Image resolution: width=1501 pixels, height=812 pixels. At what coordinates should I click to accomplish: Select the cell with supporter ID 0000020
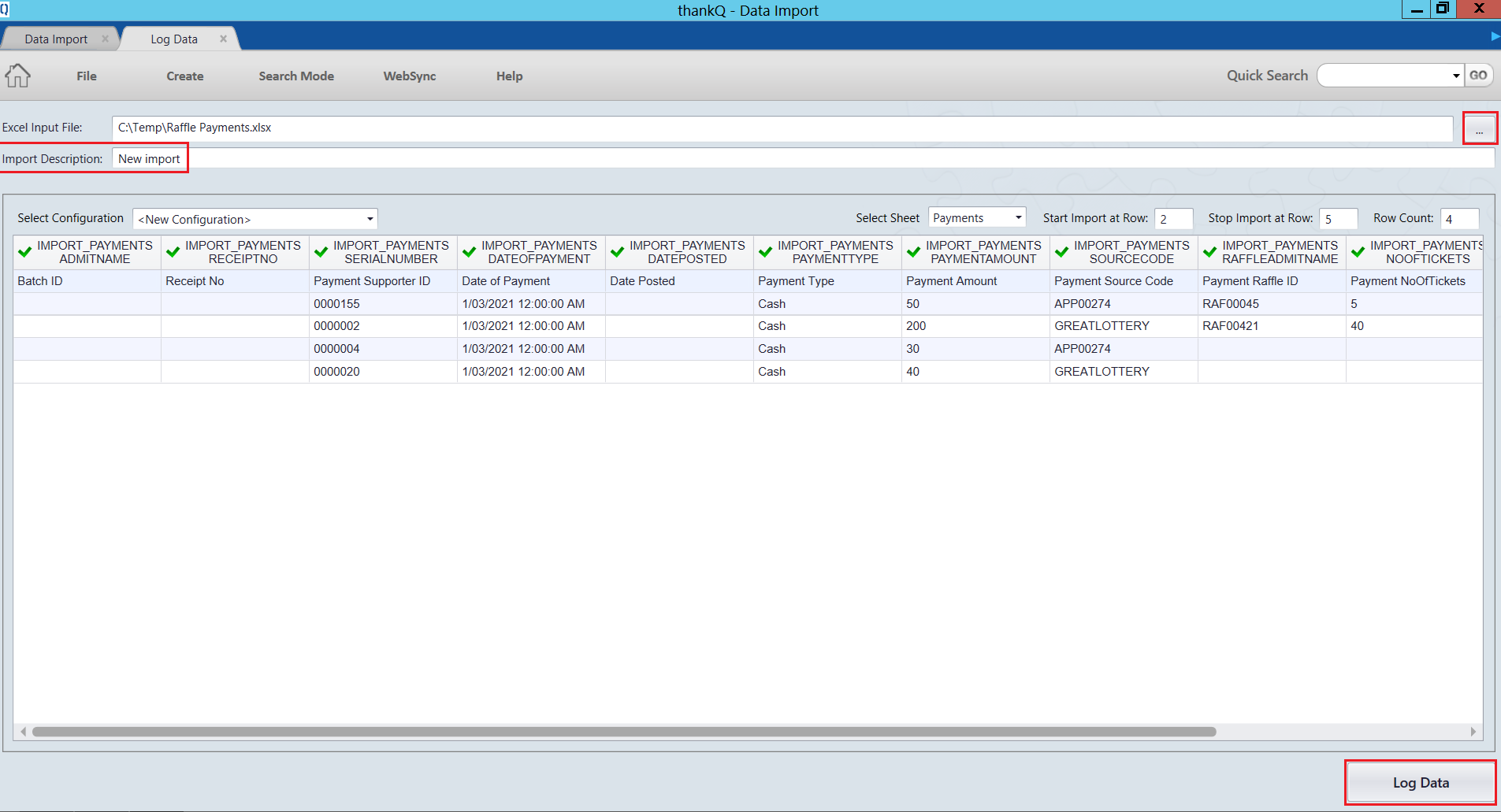click(x=383, y=372)
